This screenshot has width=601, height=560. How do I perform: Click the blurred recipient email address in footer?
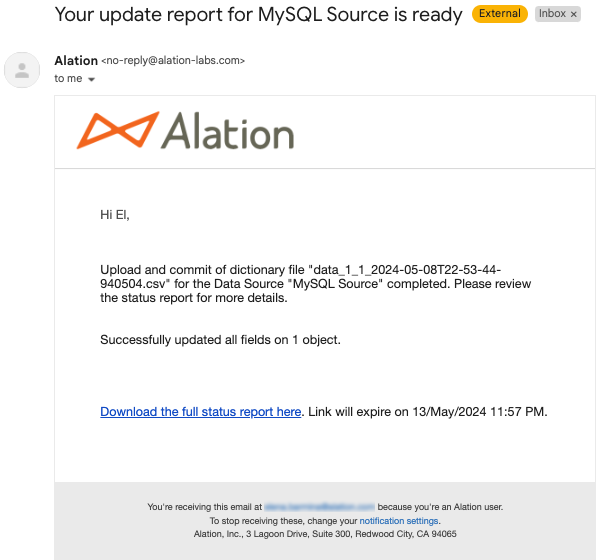319,507
